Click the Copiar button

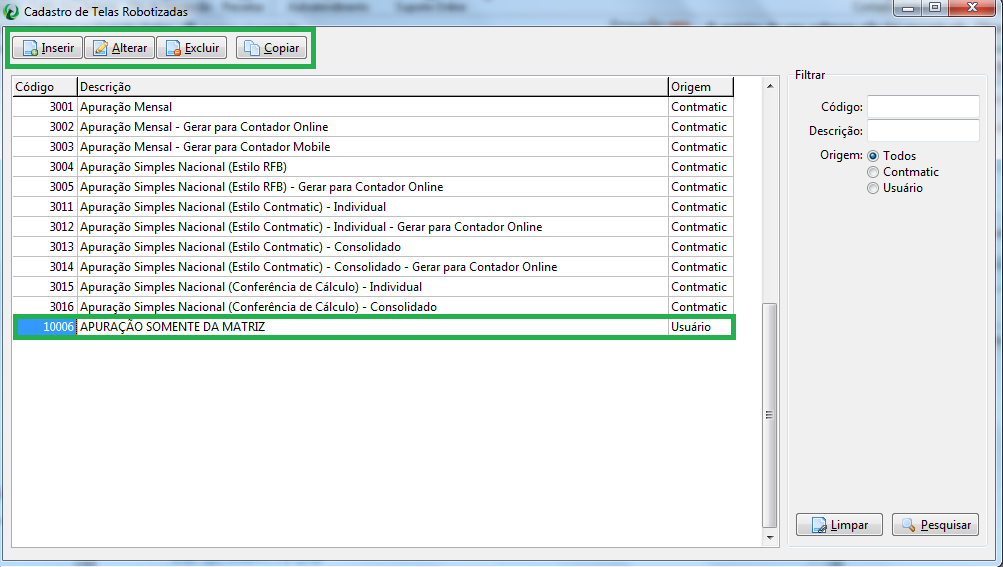(x=272, y=48)
